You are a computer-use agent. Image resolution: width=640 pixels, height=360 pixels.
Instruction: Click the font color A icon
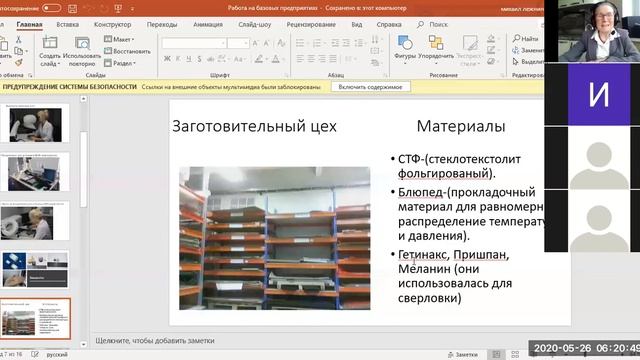276,59
